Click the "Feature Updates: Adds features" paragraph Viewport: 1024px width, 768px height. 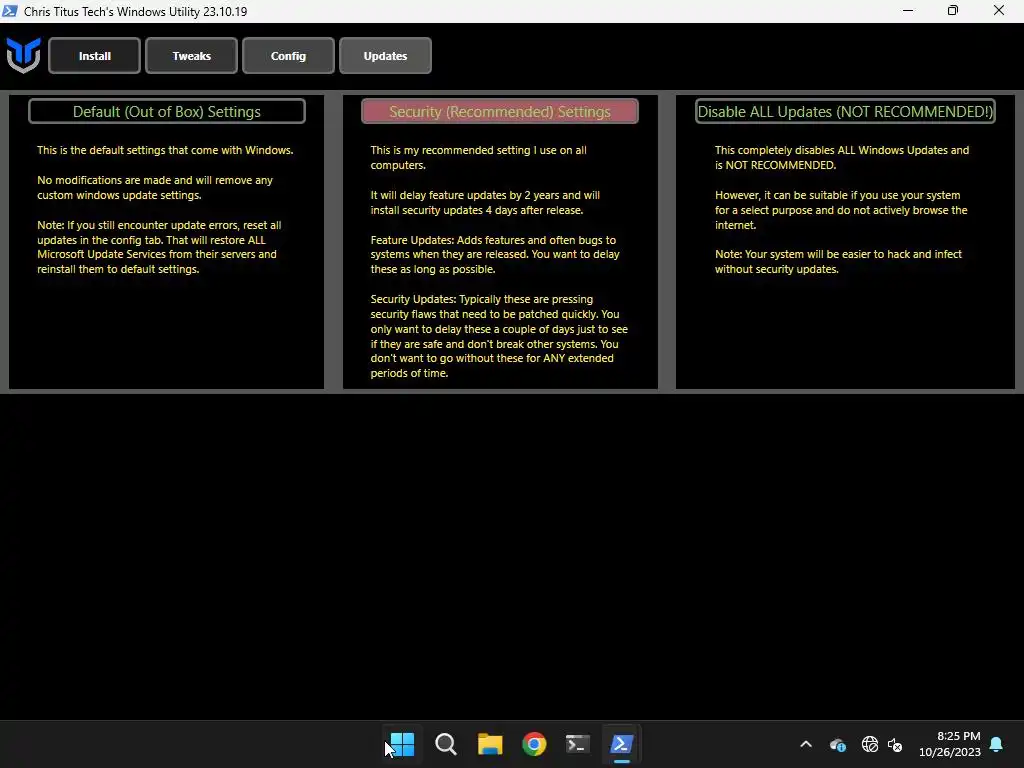tap(495, 255)
